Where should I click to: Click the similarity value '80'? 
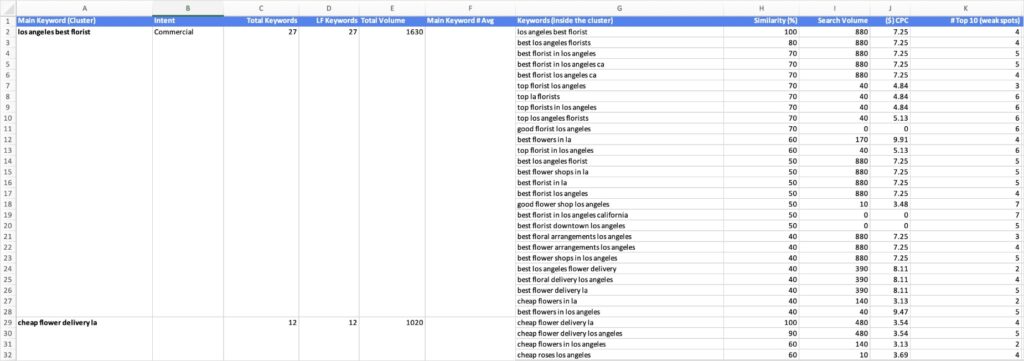point(761,42)
